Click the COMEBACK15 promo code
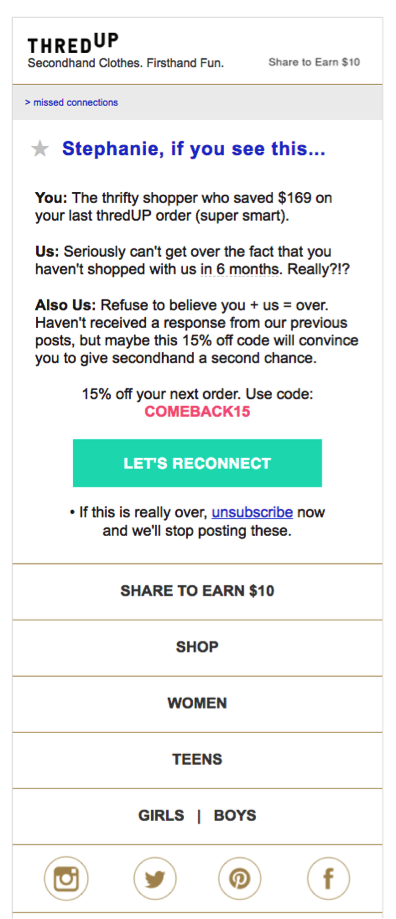This screenshot has height=919, width=396. (x=197, y=411)
